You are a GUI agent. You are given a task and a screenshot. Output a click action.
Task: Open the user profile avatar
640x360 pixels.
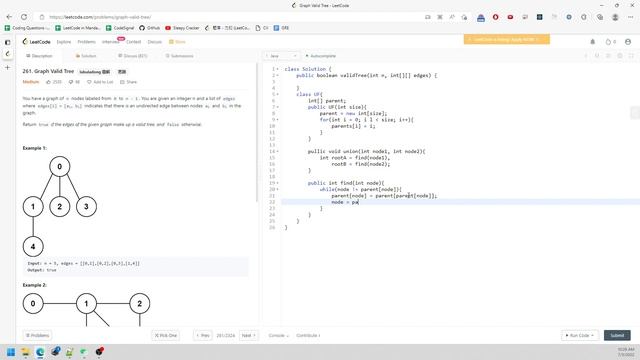(x=628, y=42)
